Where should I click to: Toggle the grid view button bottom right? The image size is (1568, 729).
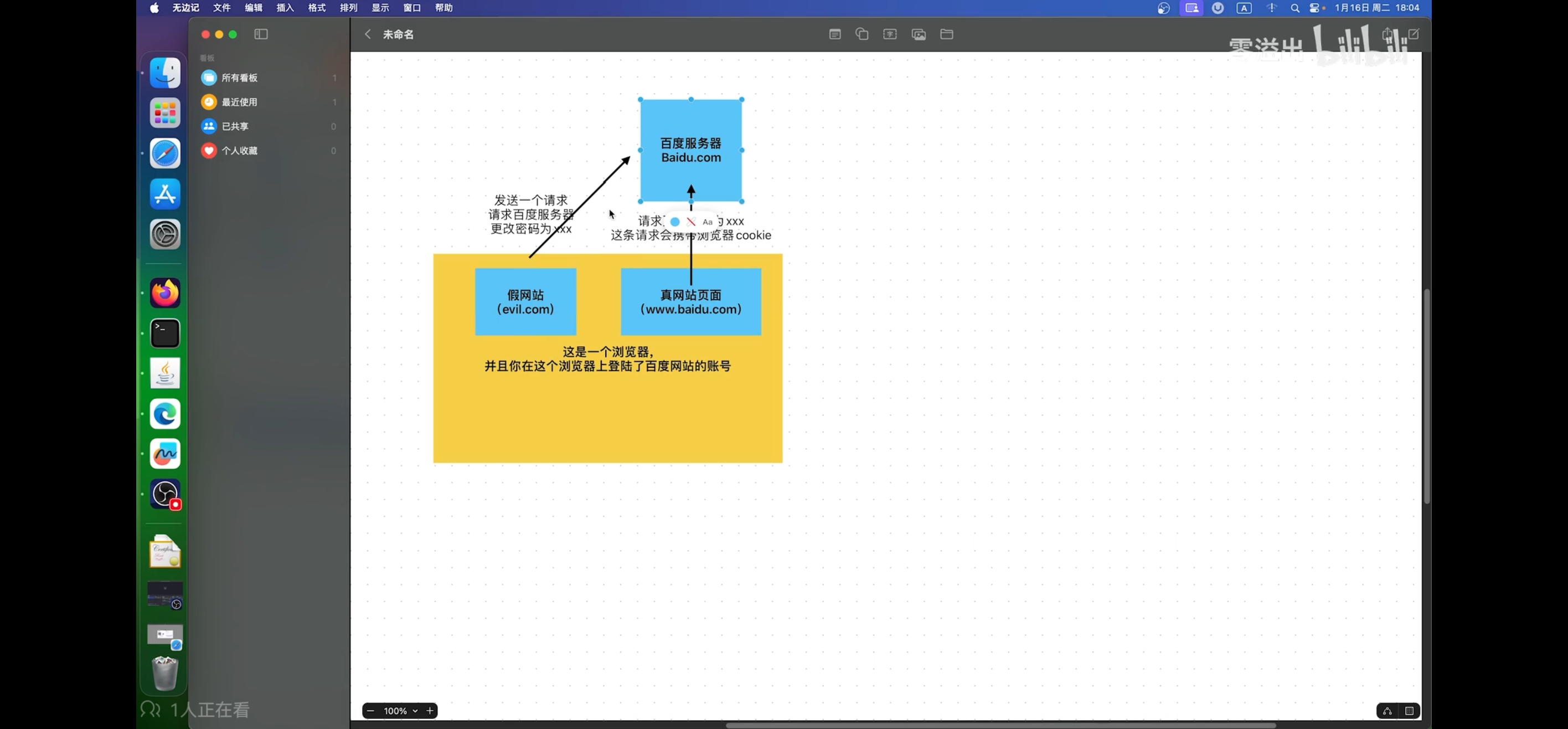click(x=1409, y=711)
